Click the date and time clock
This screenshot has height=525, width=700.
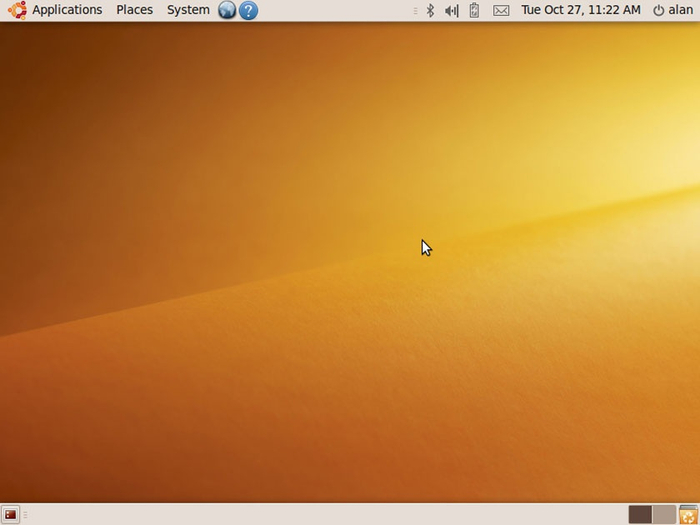tap(581, 10)
